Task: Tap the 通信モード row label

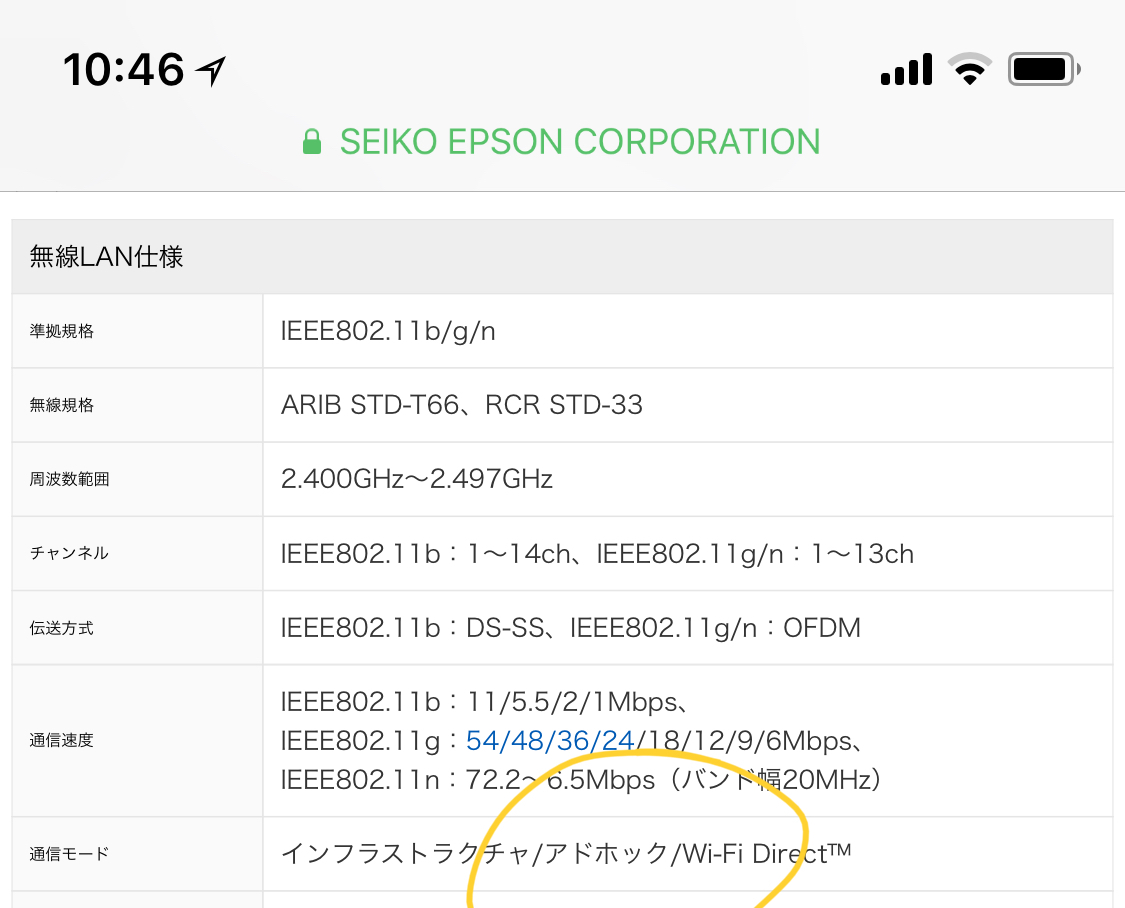Action: click(x=70, y=854)
